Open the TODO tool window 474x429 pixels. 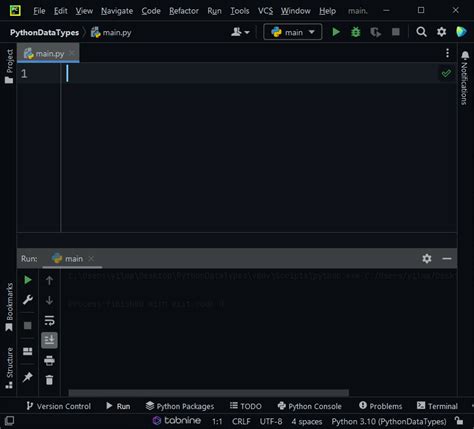(246, 406)
